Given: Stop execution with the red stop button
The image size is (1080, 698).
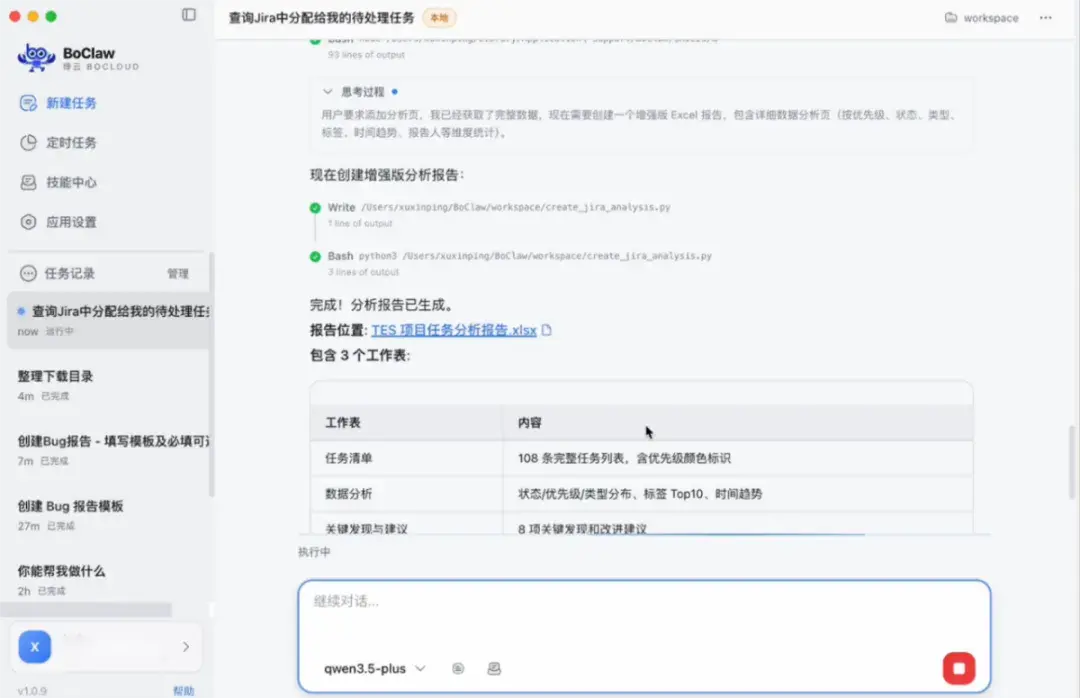Looking at the screenshot, I should tap(959, 668).
